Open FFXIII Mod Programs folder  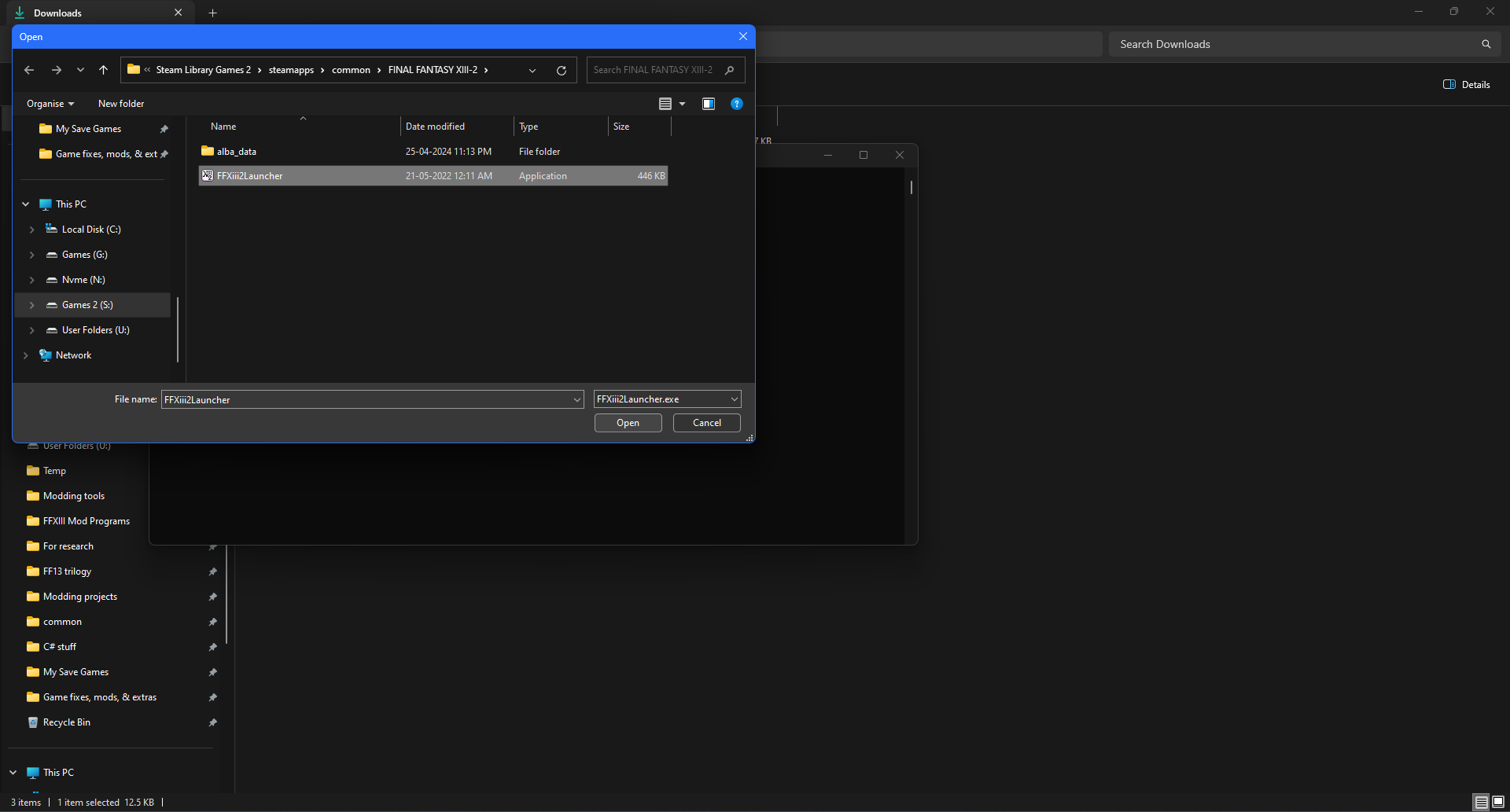87,521
